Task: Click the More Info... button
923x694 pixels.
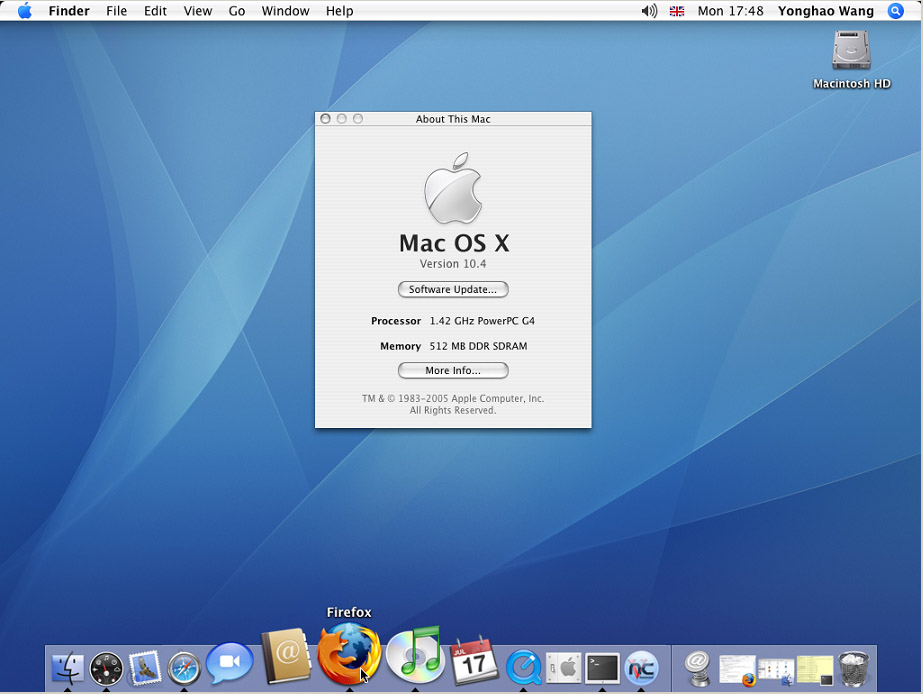Action: pyautogui.click(x=453, y=370)
